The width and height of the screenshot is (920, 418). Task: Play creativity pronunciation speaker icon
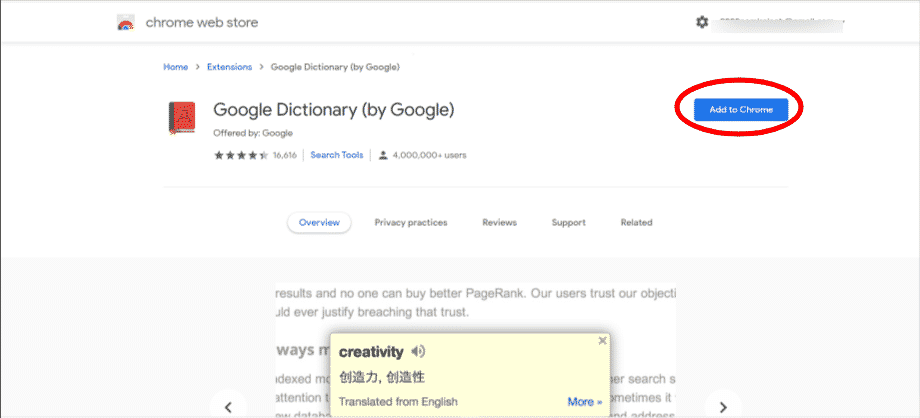418,352
